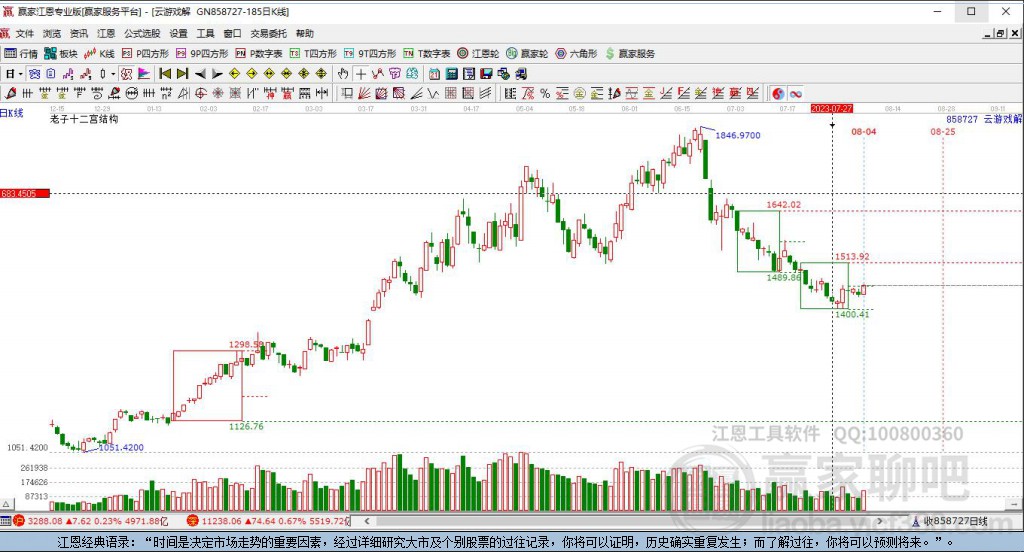This screenshot has width=1024, height=552.
Task: Click the red floppy disk save icon
Action: [x=486, y=74]
